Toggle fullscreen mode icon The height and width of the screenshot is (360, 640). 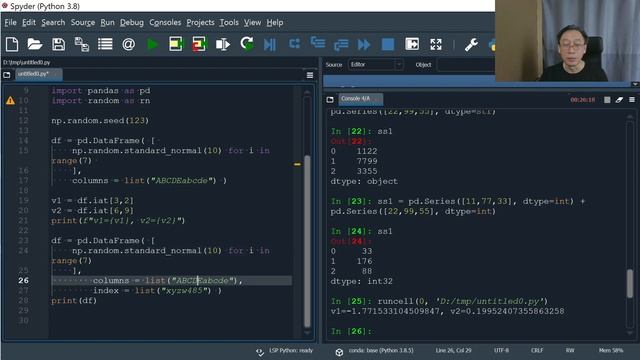(x=436, y=44)
